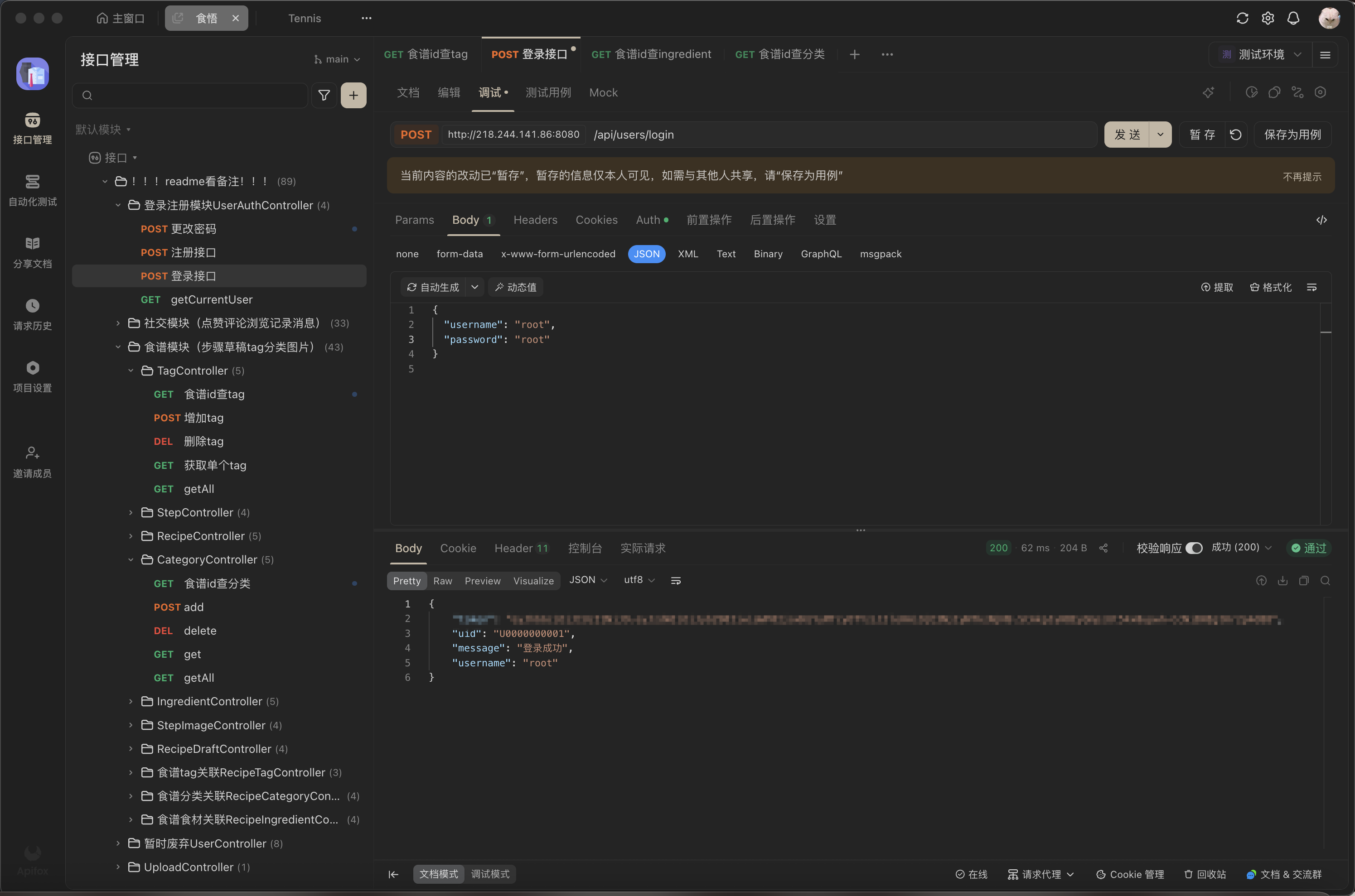Select the XML body type
Viewport: 1355px width, 896px height.
688,254
